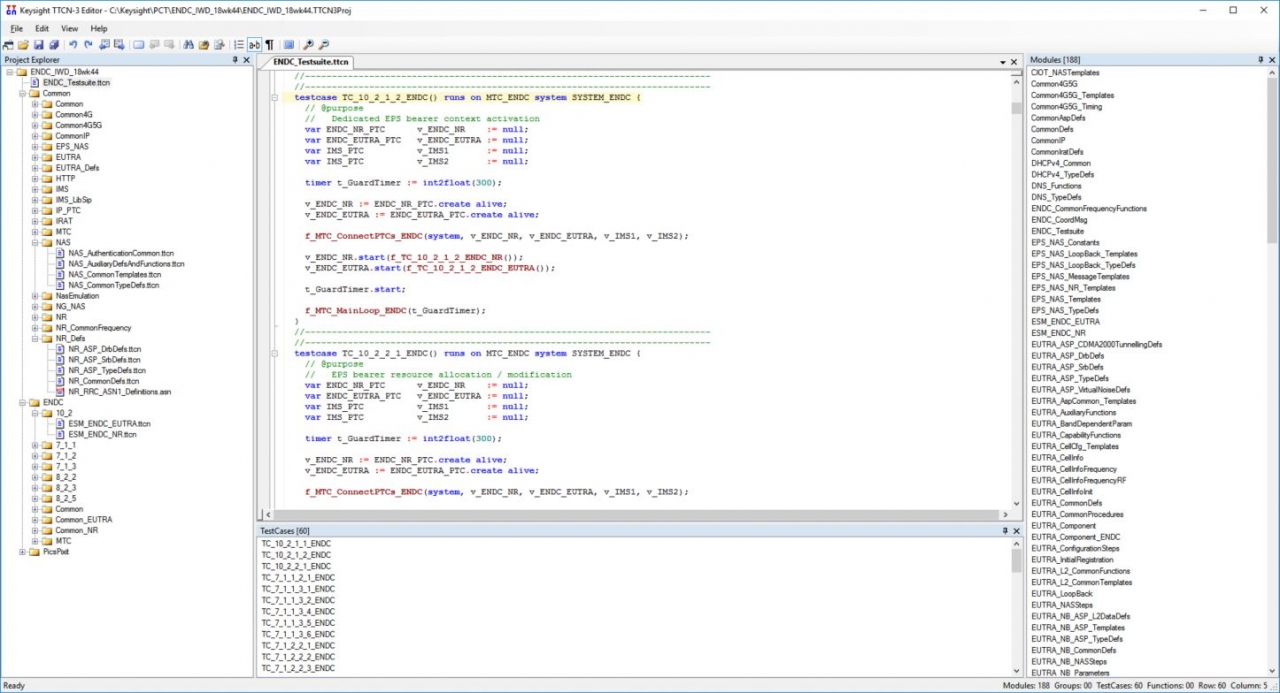This screenshot has height=693, width=1280.
Task: Select EUTRA_CellInfo in the Modules list
Action: click(1056, 457)
